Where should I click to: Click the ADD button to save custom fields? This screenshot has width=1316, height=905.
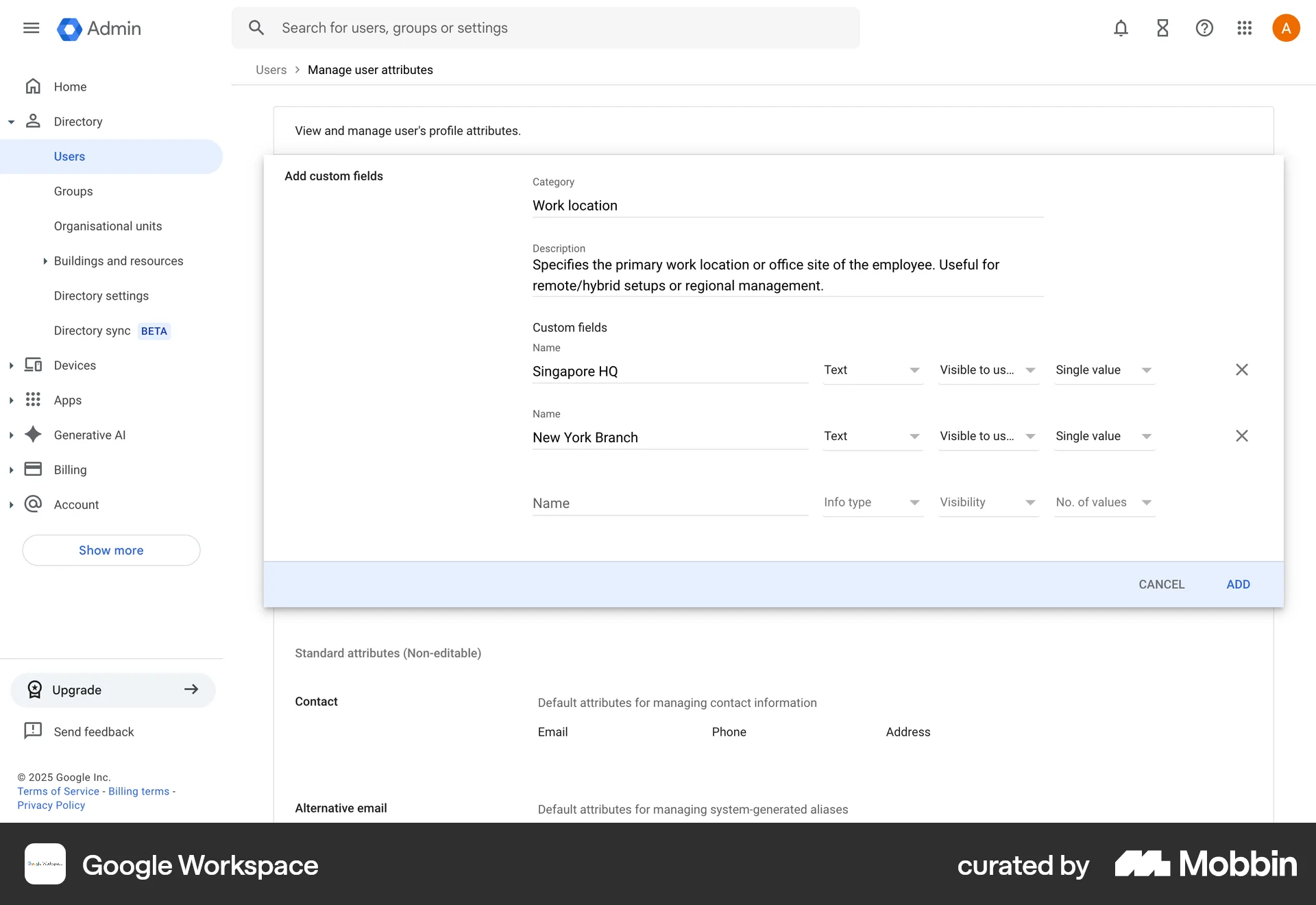[1239, 584]
